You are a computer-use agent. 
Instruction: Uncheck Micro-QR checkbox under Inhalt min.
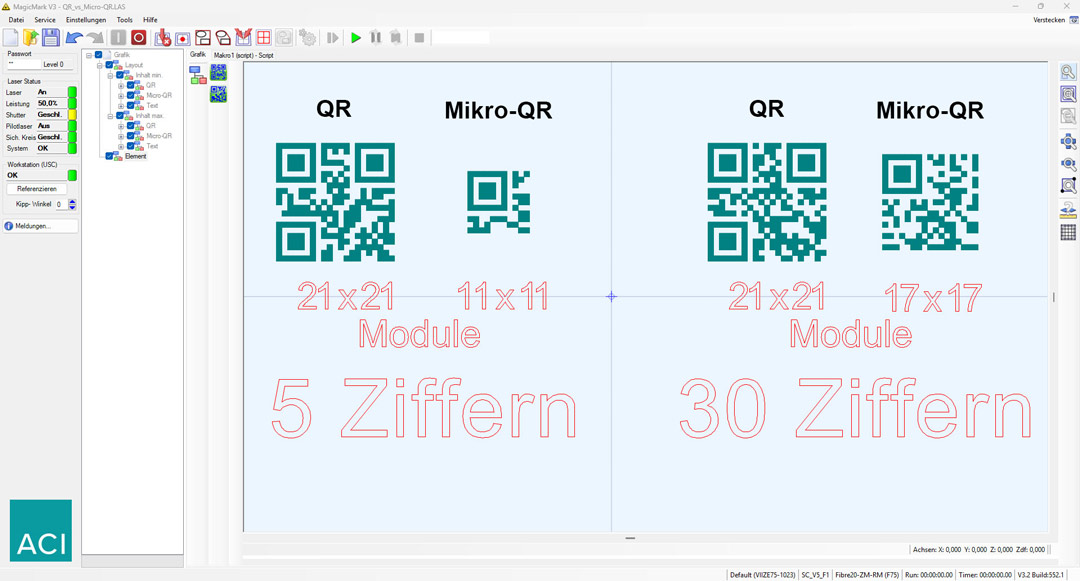130,96
